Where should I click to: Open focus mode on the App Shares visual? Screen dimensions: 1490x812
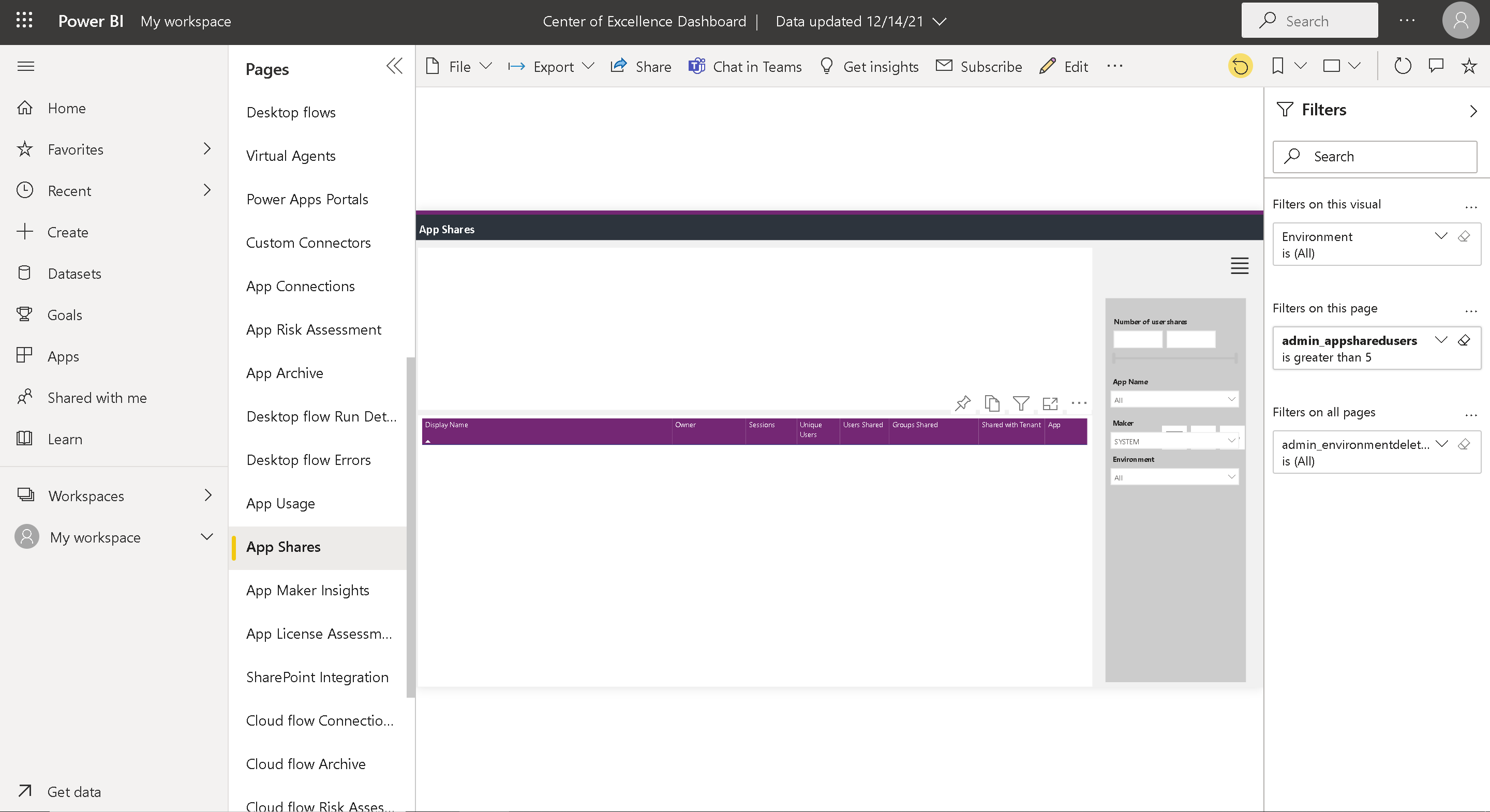1050,404
